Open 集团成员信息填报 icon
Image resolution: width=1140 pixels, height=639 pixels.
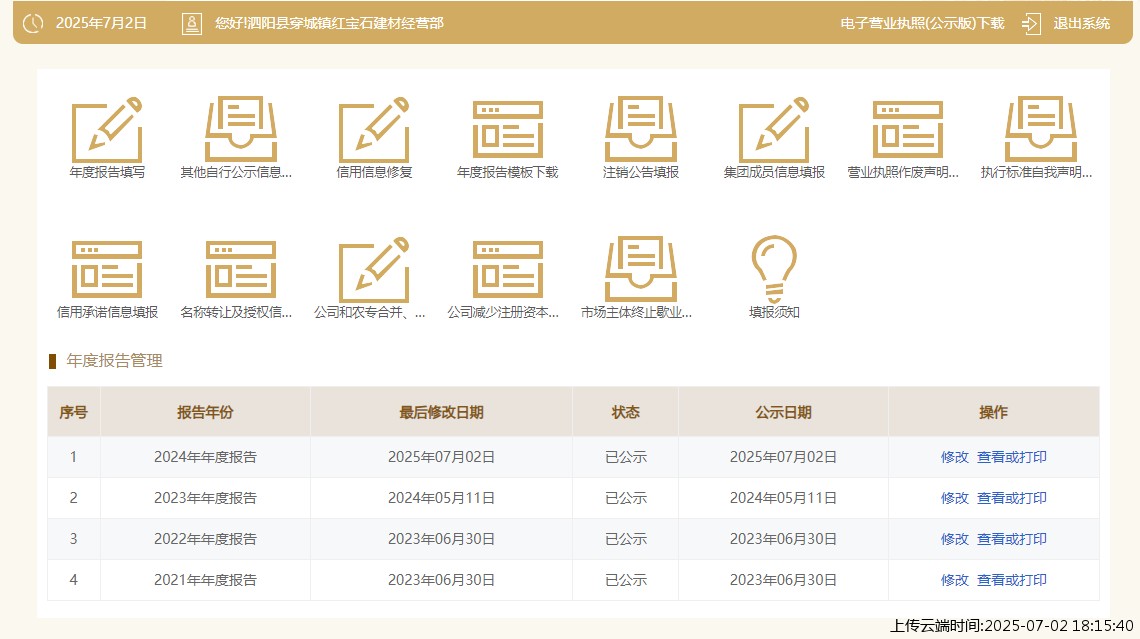774,130
